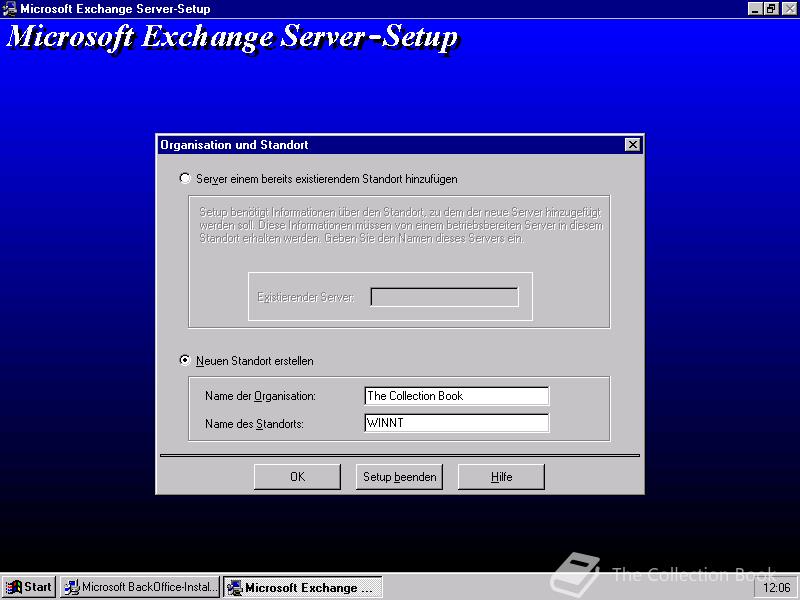Click the taskbar clock showing 12:06
The image size is (800, 600).
[776, 588]
